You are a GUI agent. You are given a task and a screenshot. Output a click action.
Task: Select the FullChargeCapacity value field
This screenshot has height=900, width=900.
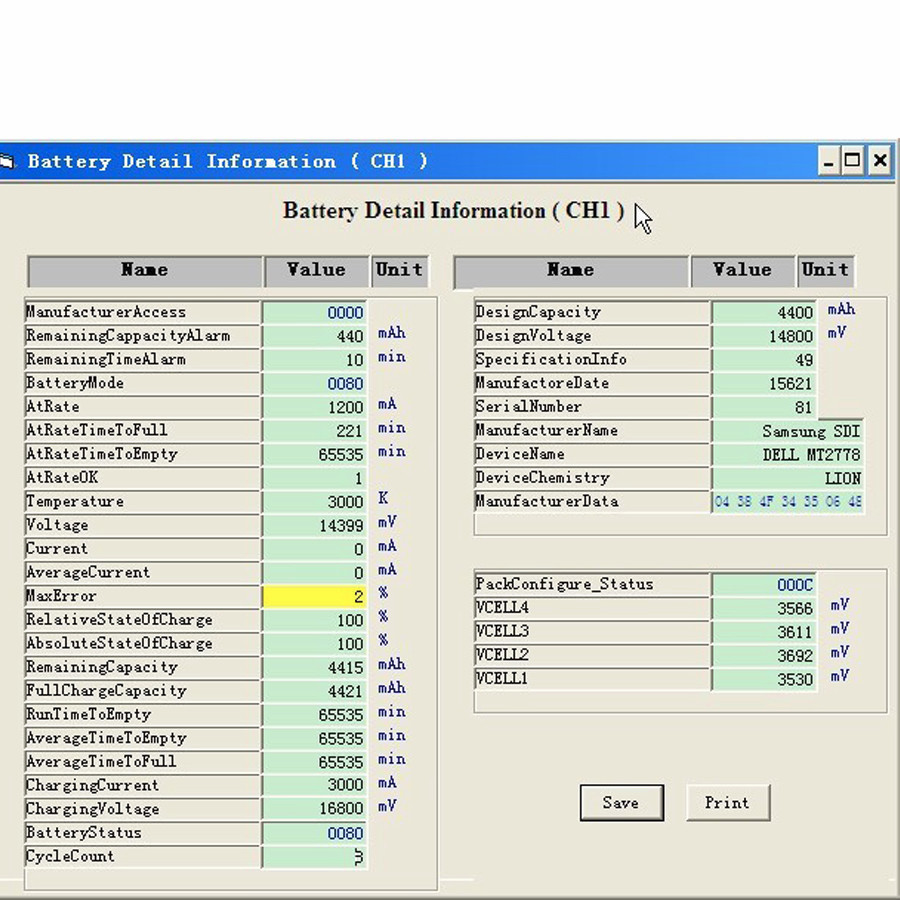(315, 691)
